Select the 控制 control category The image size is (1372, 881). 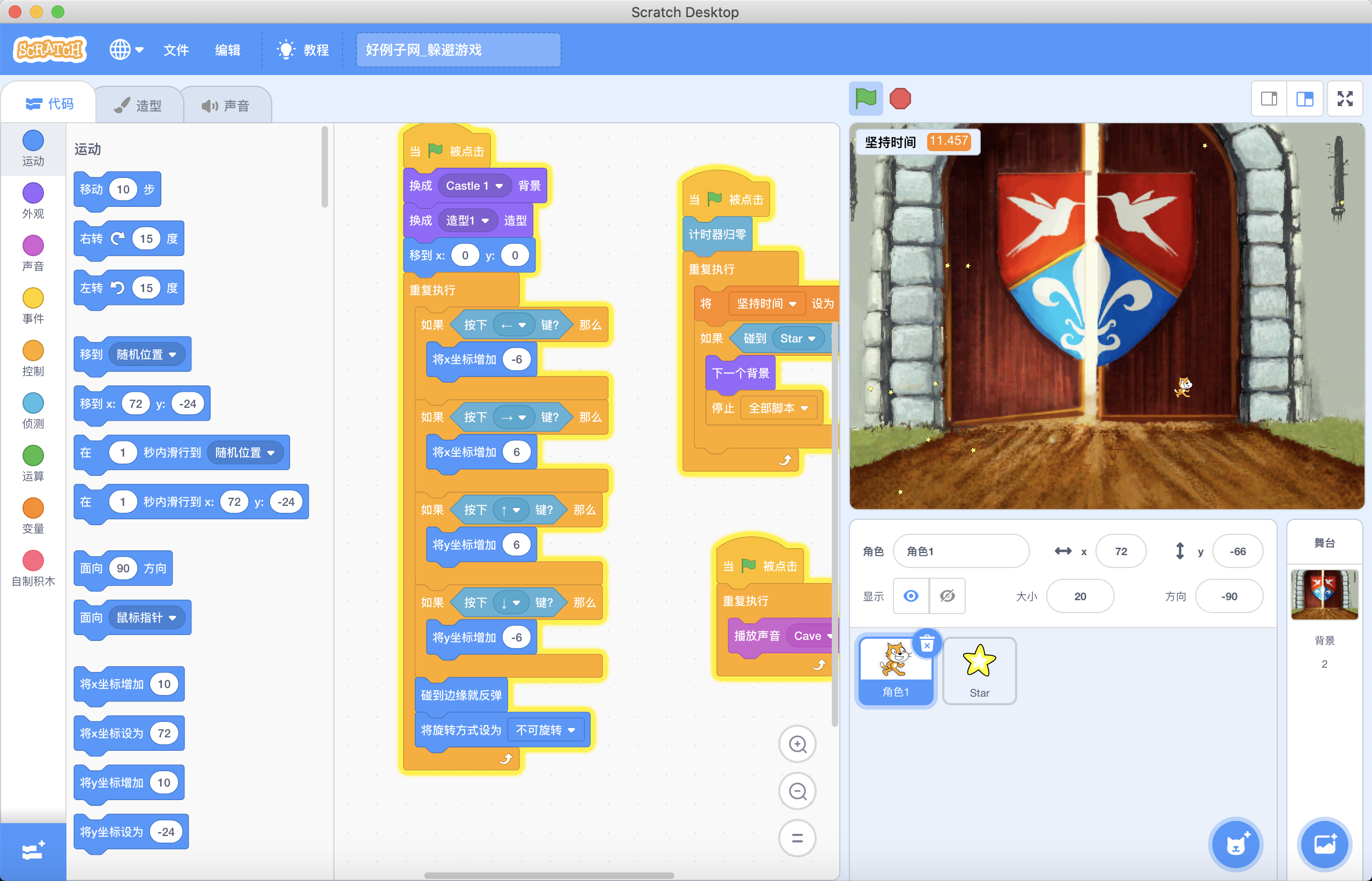(33, 359)
